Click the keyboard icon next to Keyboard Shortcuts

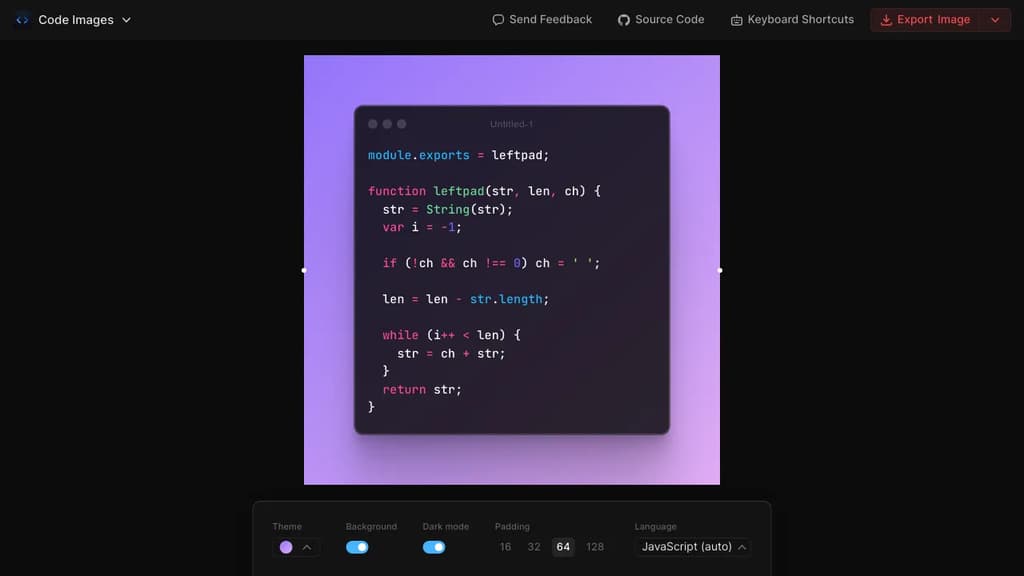(x=736, y=19)
